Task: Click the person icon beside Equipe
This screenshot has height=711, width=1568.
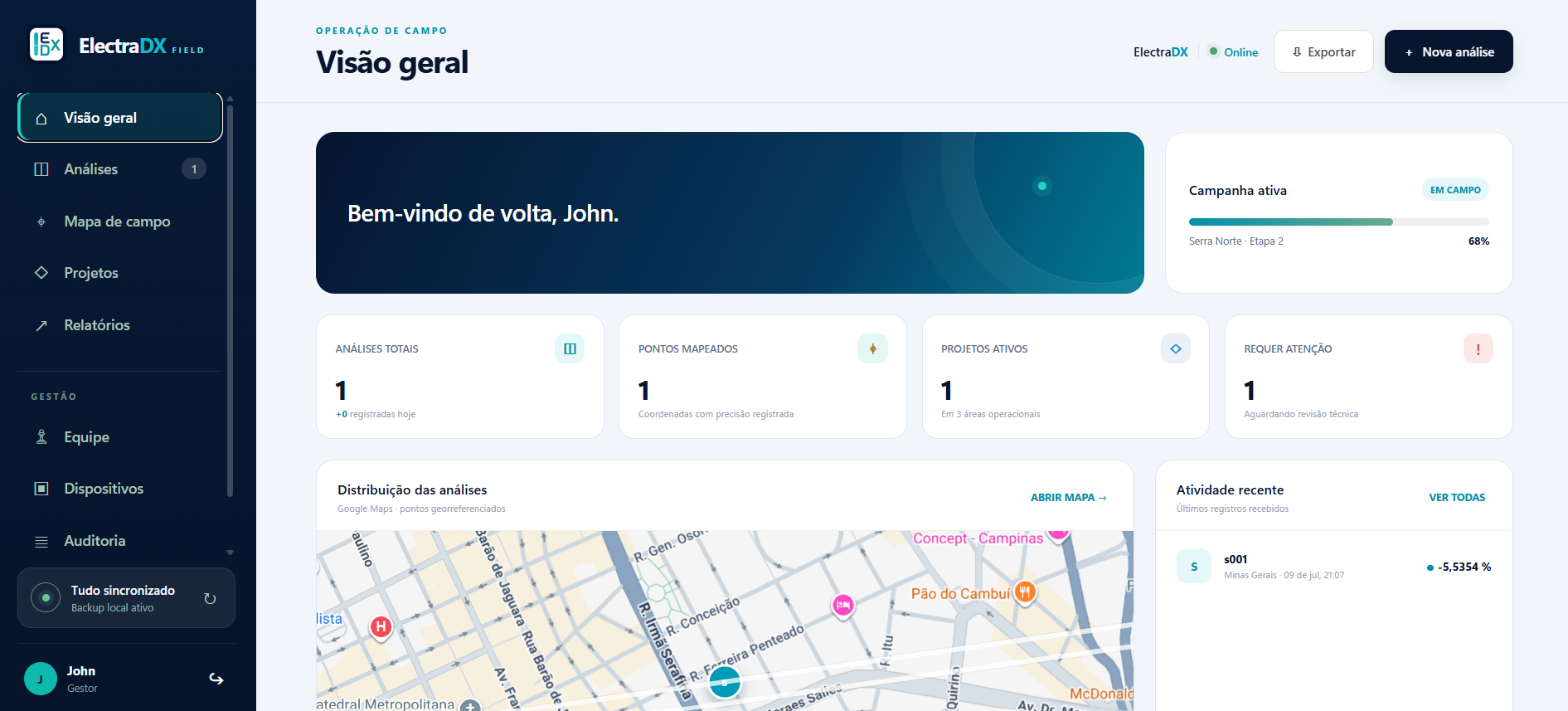Action: pyautogui.click(x=41, y=437)
